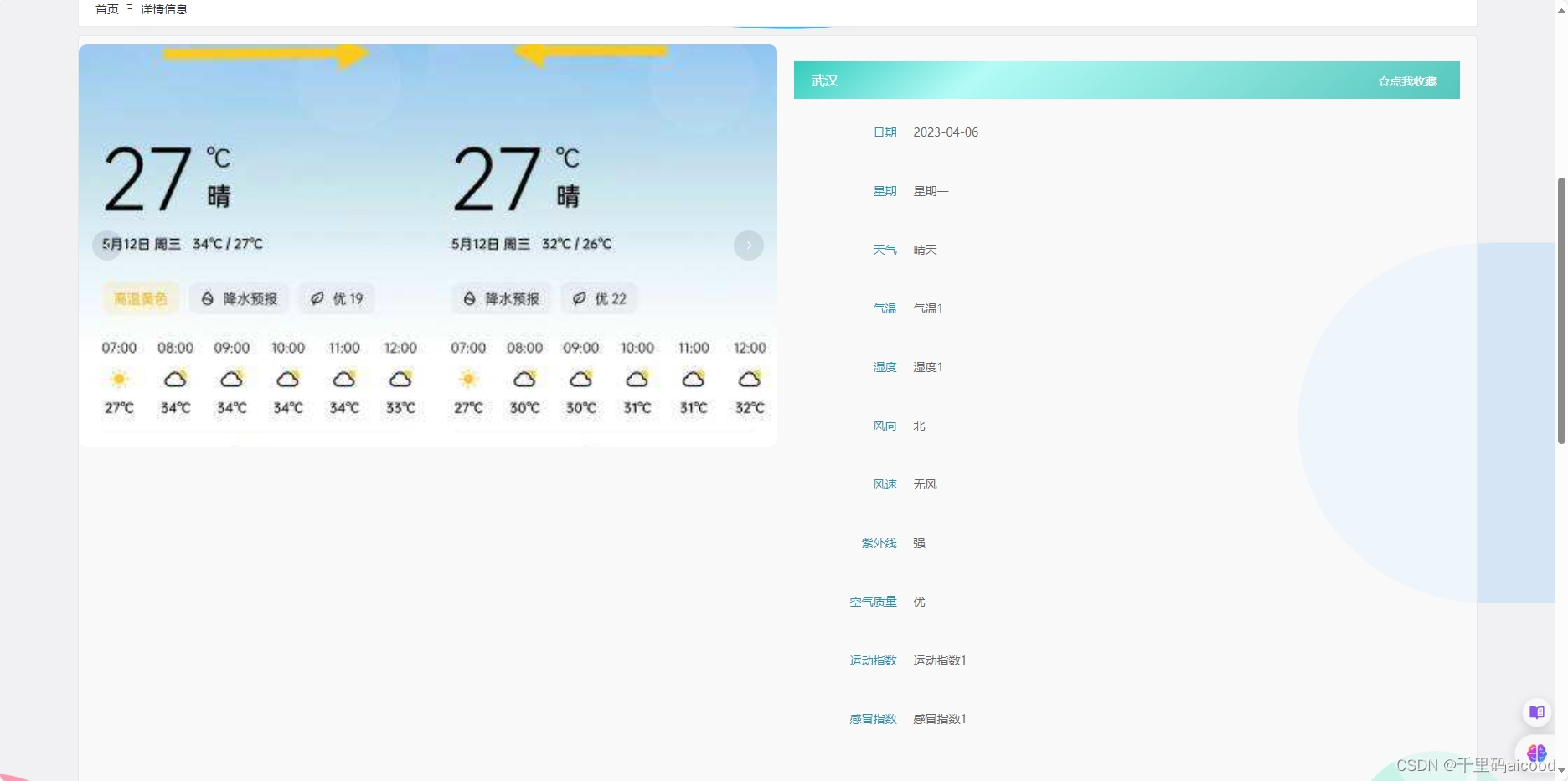This screenshot has width=1568, height=781.
Task: Click the 运动指数 field label
Action: [x=873, y=660]
